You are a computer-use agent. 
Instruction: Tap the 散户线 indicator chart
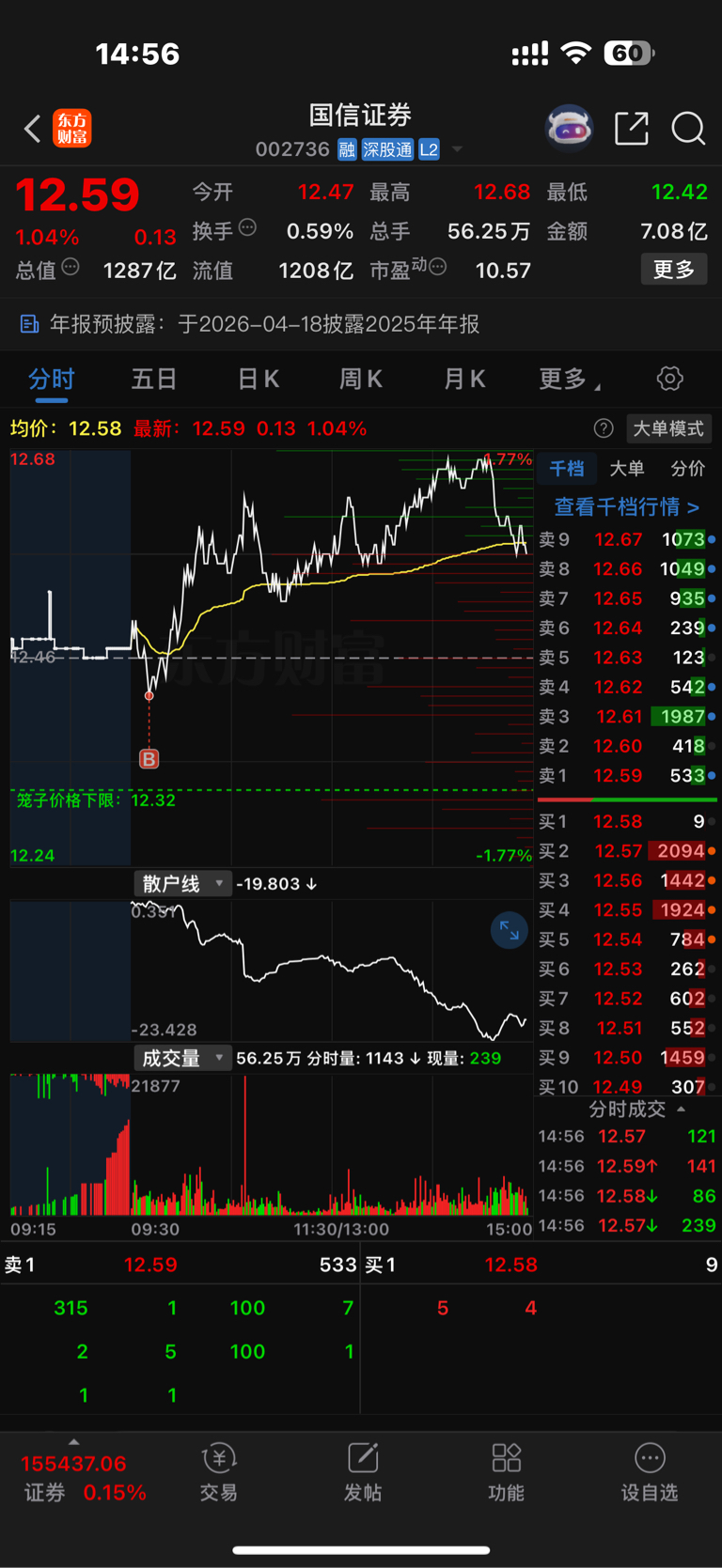pos(271,970)
